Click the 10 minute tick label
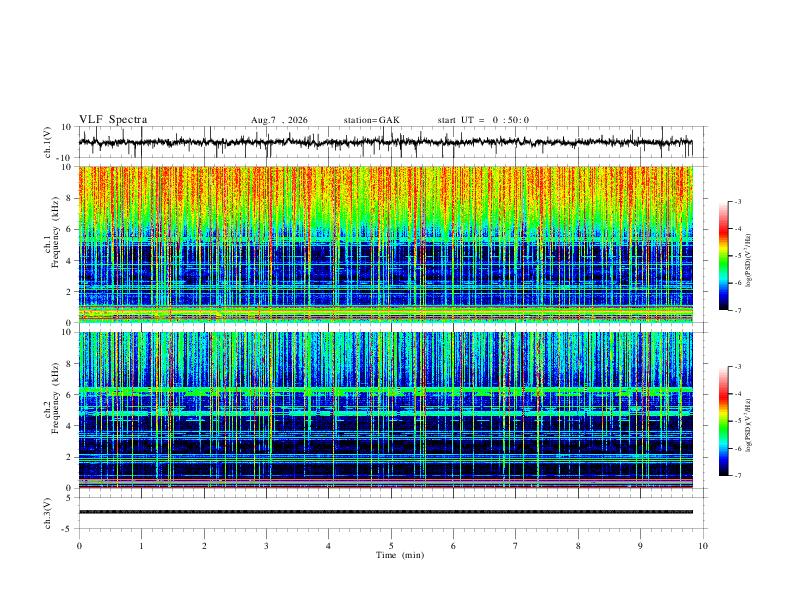Viewport: 792px width, 612px height. tap(703, 546)
